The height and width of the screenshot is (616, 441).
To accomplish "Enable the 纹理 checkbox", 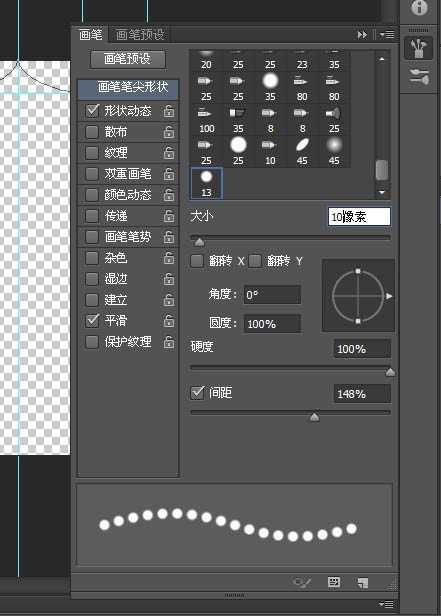I will click(x=92, y=152).
